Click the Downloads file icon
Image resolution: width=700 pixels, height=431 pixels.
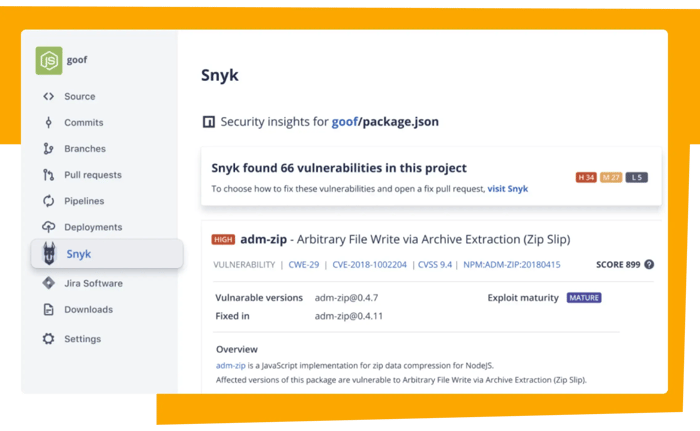(49, 310)
